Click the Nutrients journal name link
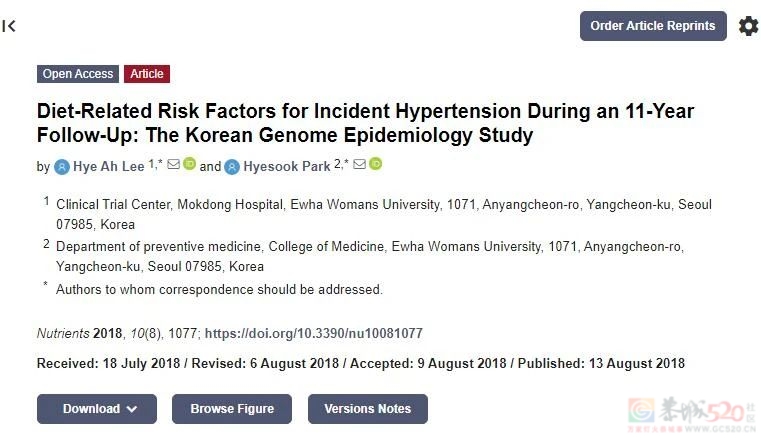Screen dimensions: 761x438 [63, 333]
